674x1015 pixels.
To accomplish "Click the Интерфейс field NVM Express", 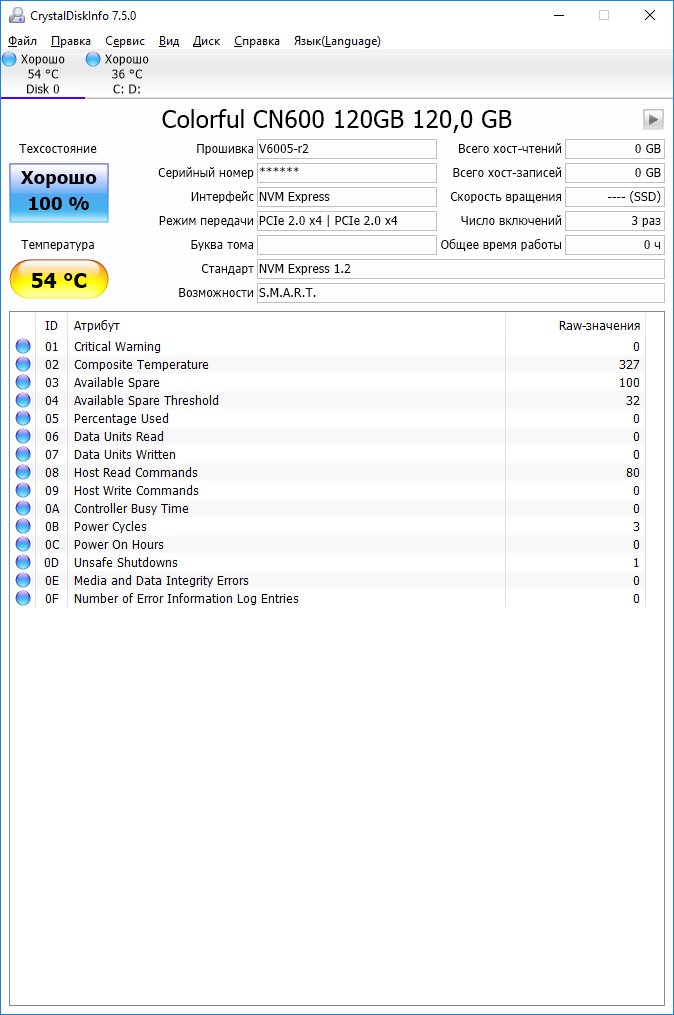I will click(x=346, y=197).
